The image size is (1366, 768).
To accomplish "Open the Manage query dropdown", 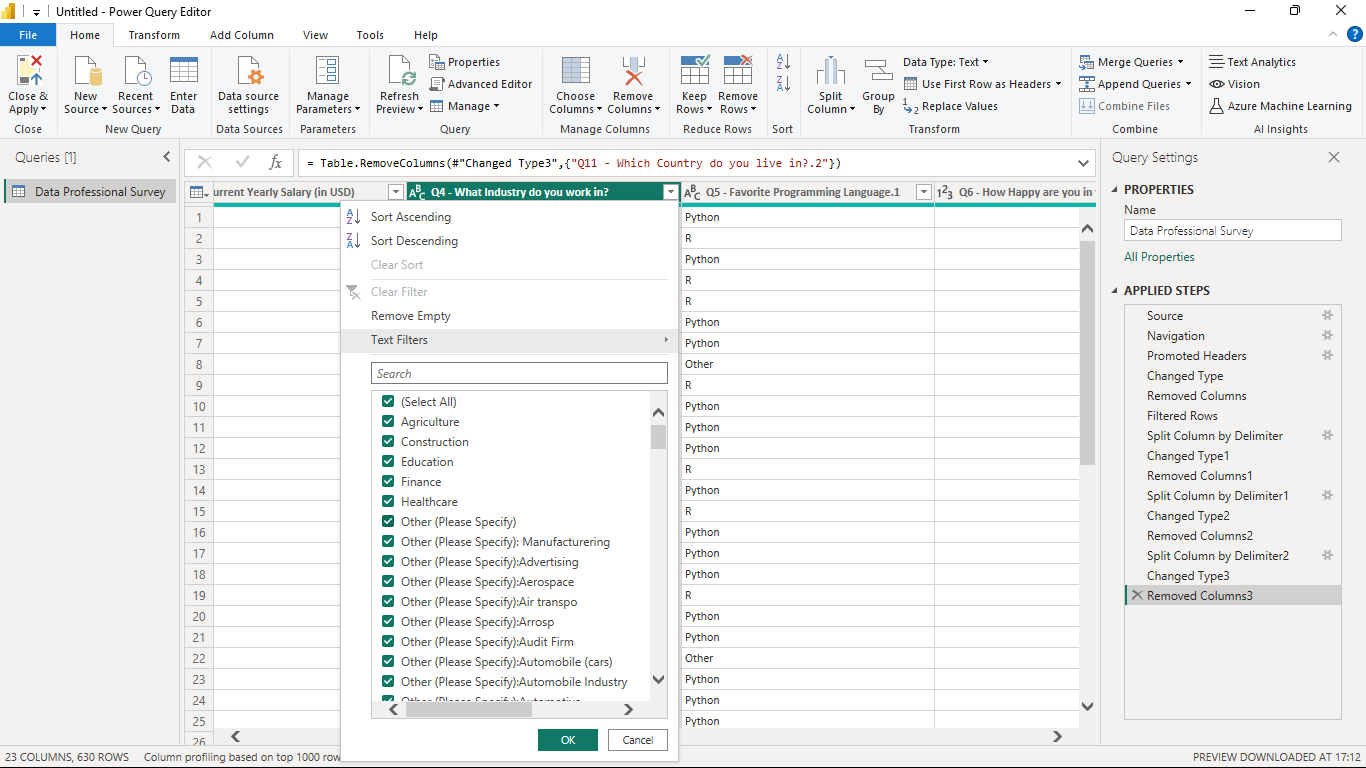I will [x=465, y=106].
